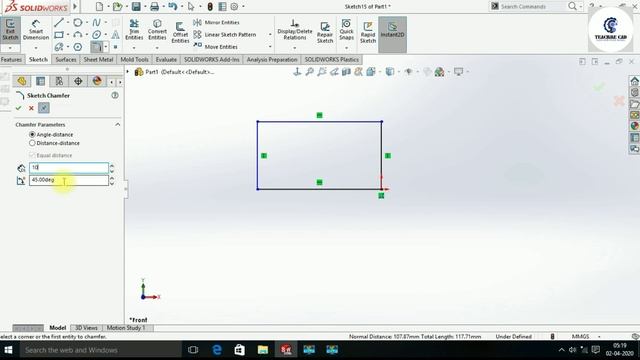Select the Angle-distance radio button
640x360 pixels.
click(x=32, y=134)
